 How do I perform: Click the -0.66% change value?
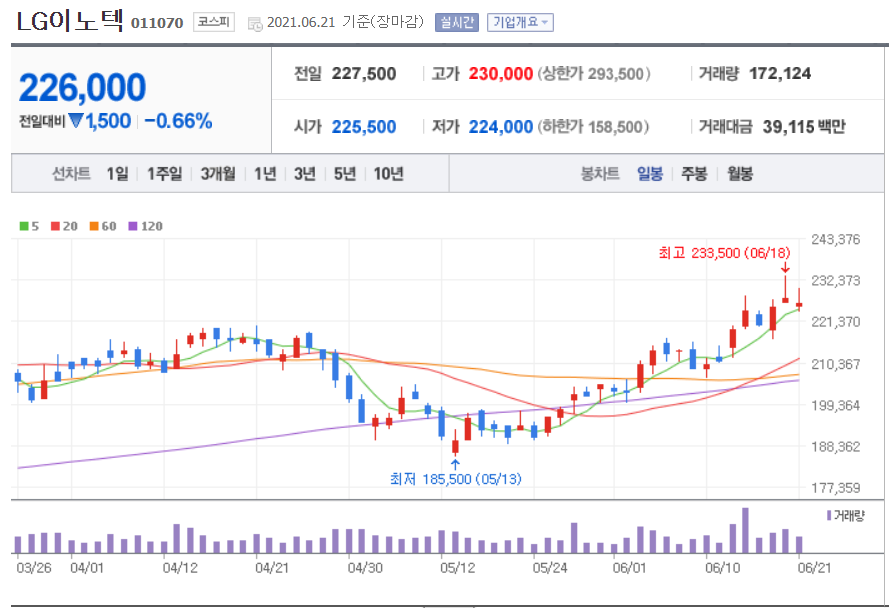pyautogui.click(x=178, y=121)
